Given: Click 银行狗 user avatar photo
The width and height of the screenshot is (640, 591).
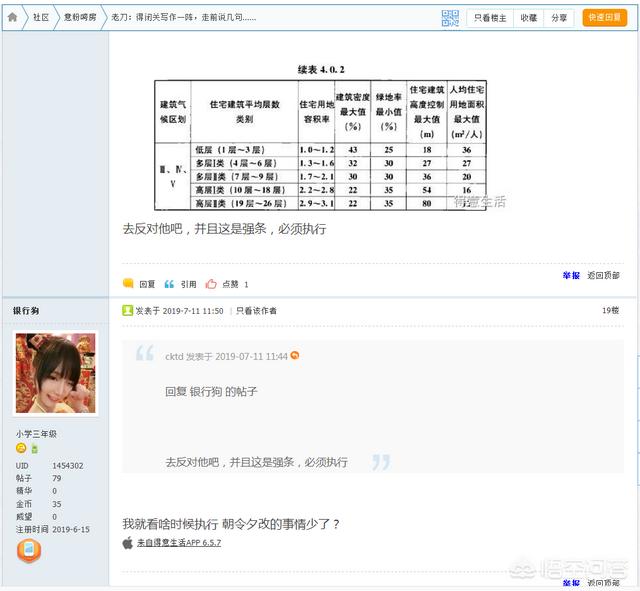Looking at the screenshot, I should (x=54, y=373).
